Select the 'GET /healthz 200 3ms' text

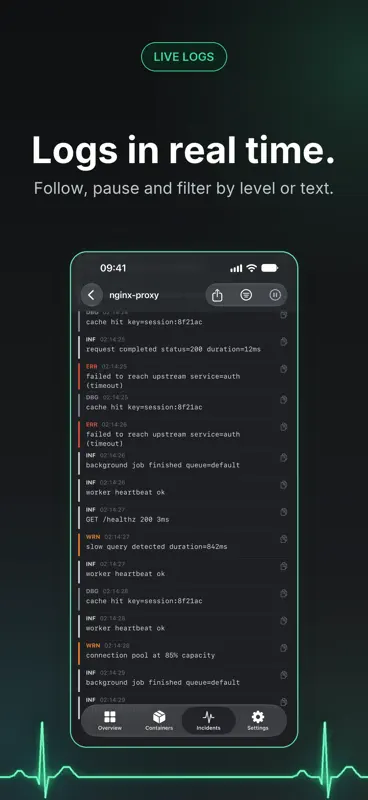pos(127,519)
